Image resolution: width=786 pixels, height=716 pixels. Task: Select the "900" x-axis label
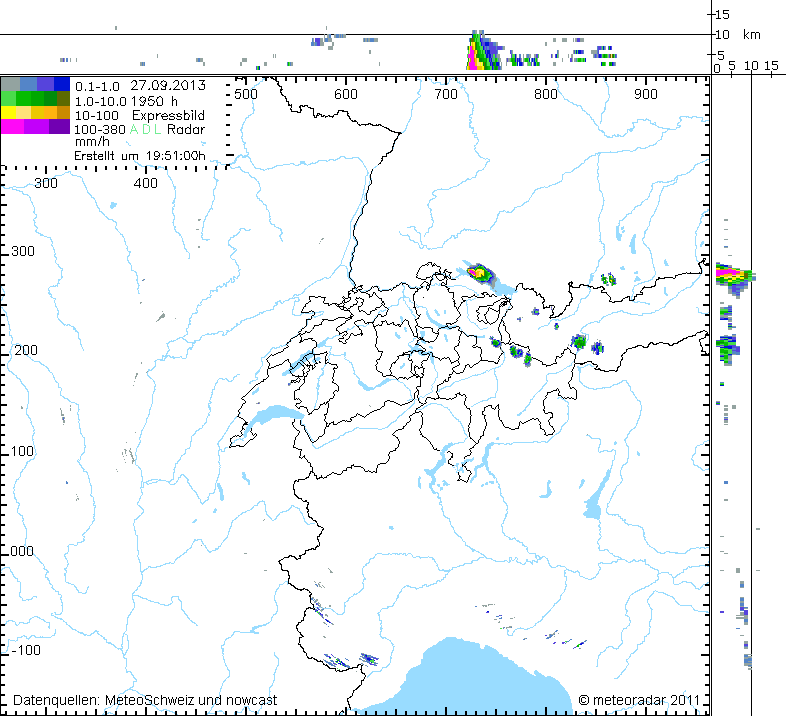tap(645, 94)
